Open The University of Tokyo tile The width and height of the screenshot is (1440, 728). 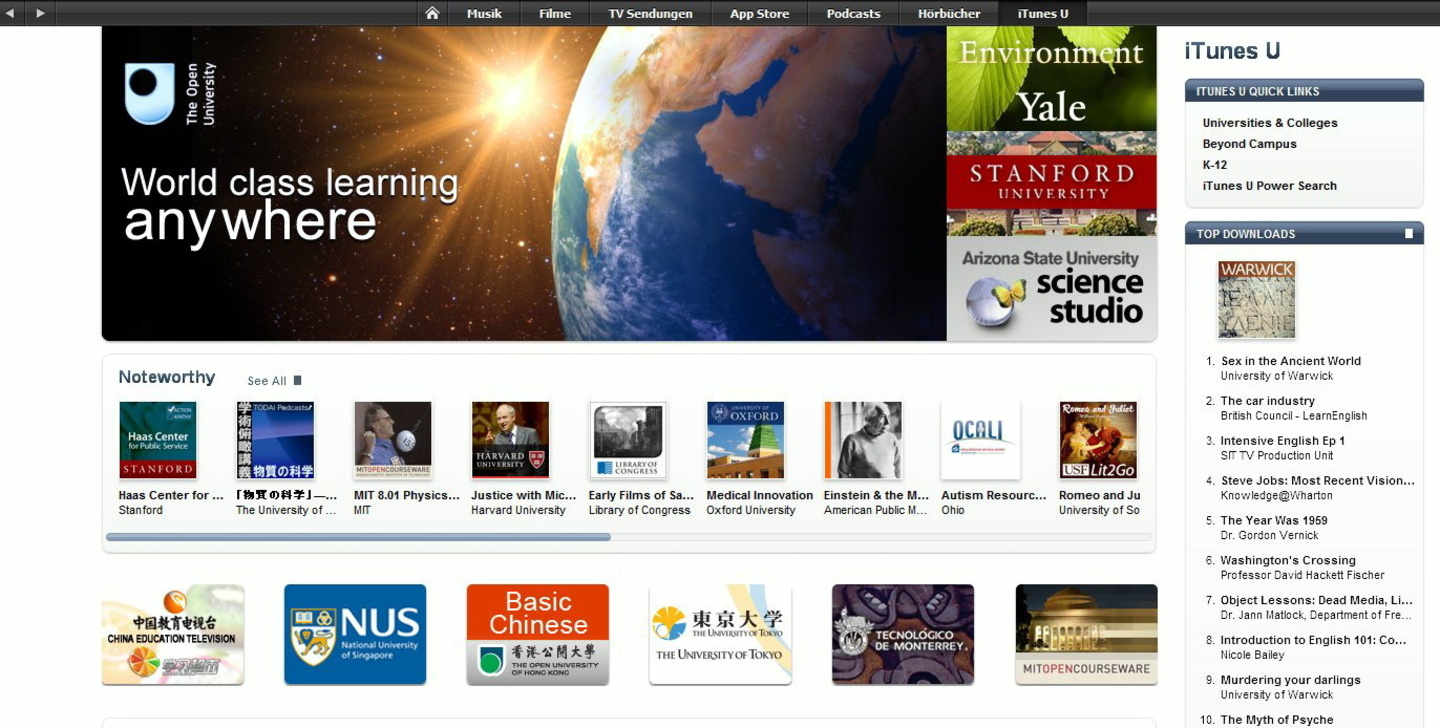(x=720, y=635)
